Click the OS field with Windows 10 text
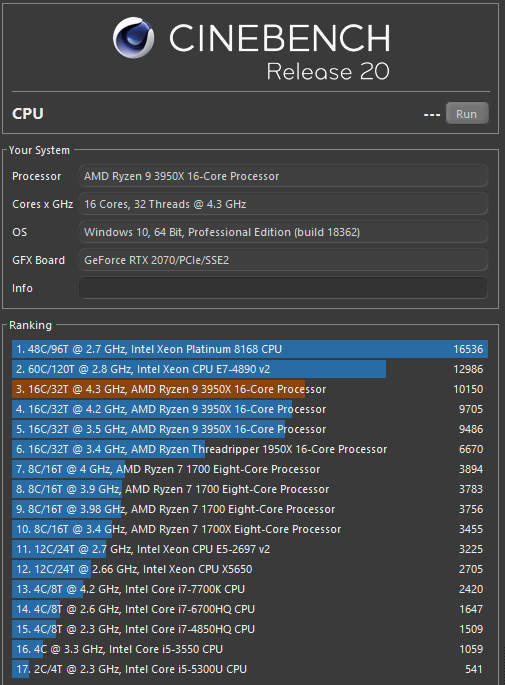 pyautogui.click(x=283, y=232)
